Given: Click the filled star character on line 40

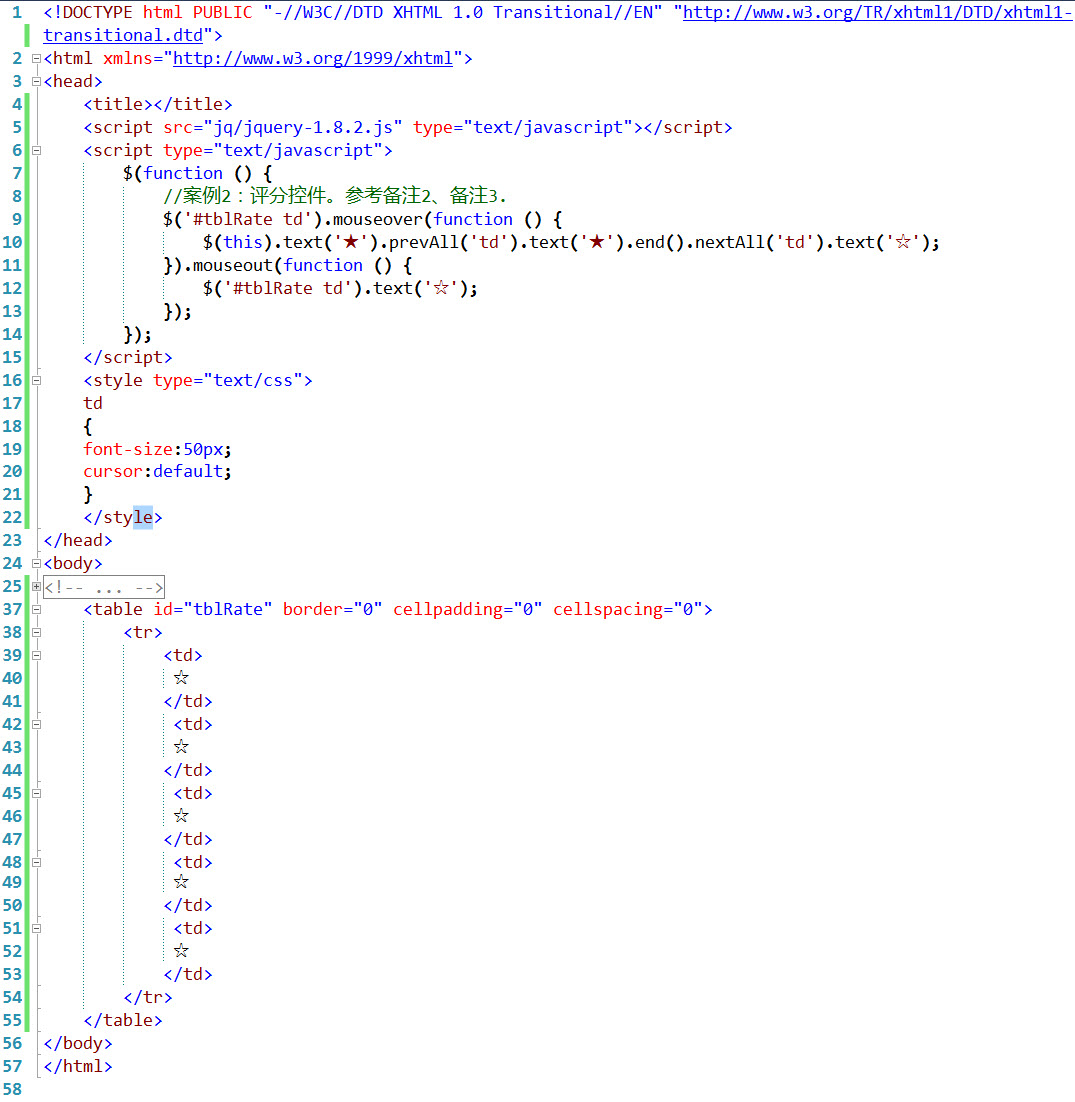Looking at the screenshot, I should 180,678.
